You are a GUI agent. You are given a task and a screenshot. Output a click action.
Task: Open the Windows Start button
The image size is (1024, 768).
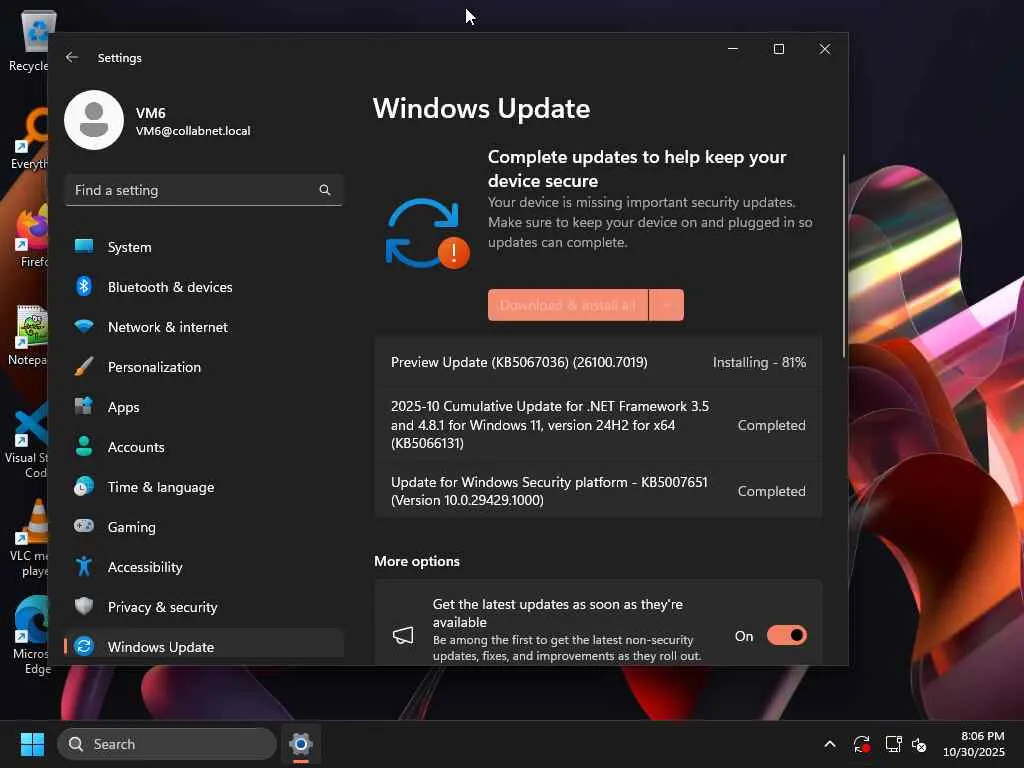[32, 744]
